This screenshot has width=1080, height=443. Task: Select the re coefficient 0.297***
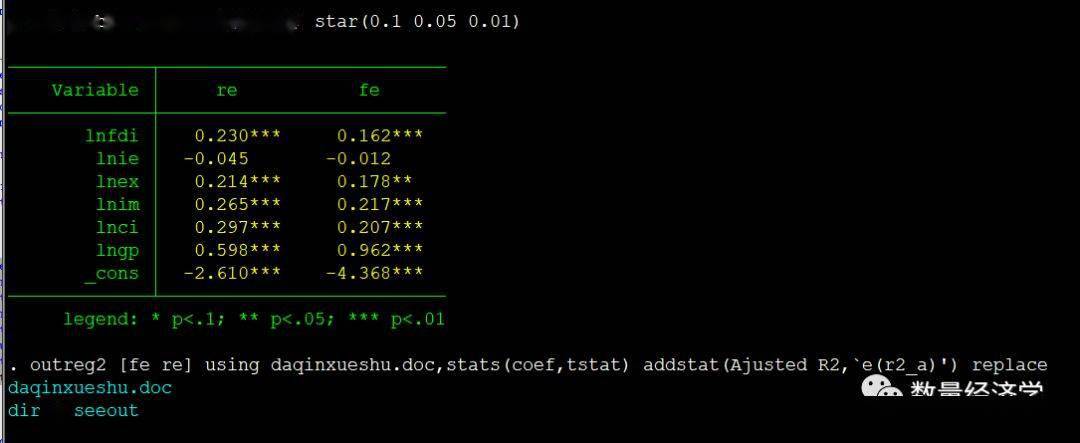pos(238,227)
